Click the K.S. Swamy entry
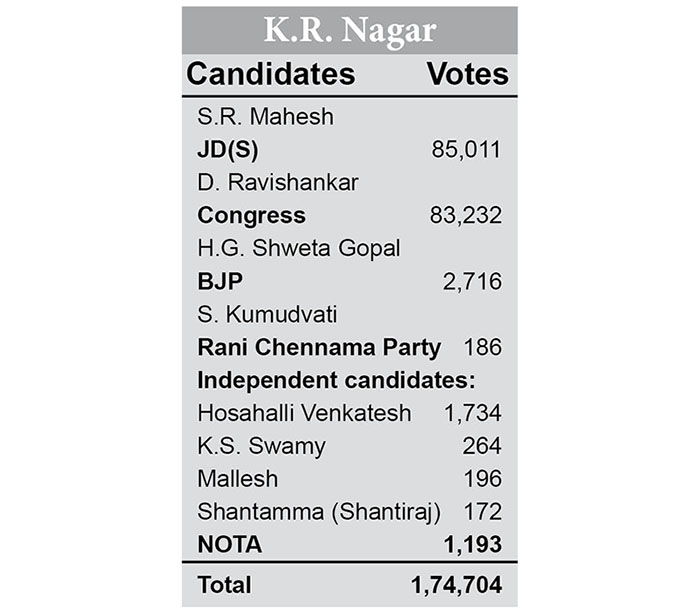 261,446
